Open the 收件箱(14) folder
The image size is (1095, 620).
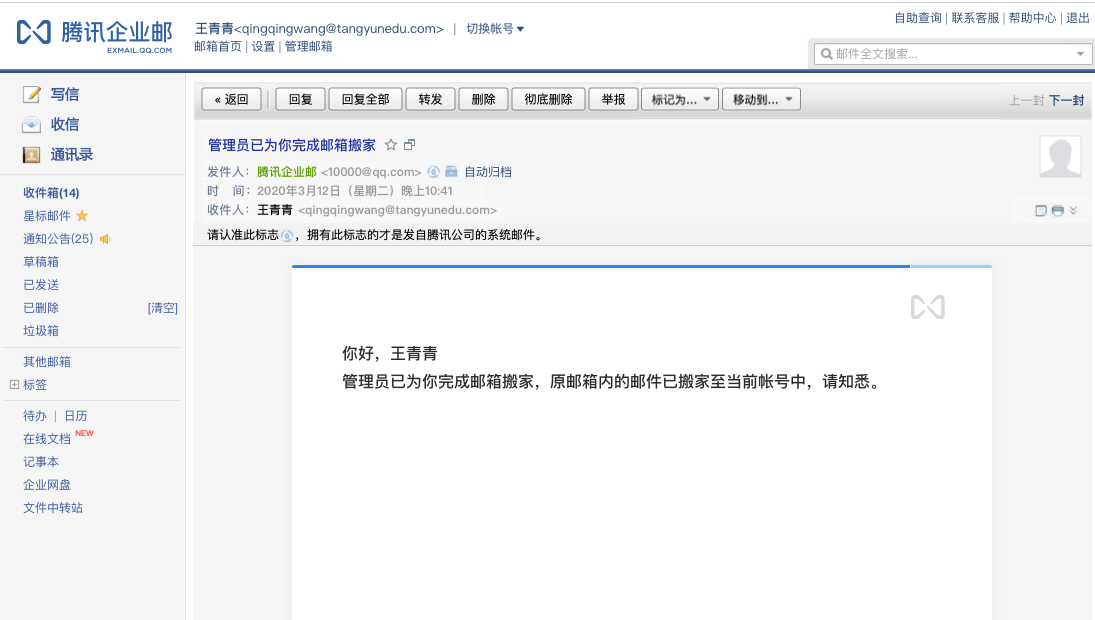click(51, 193)
